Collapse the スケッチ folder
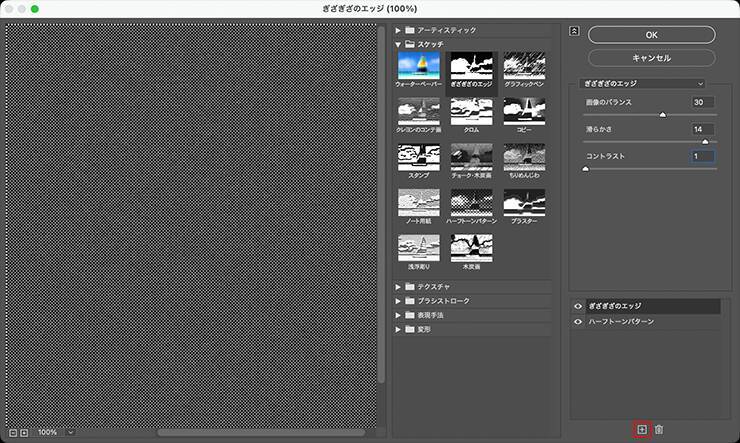This screenshot has height=443, width=740. 398,44
